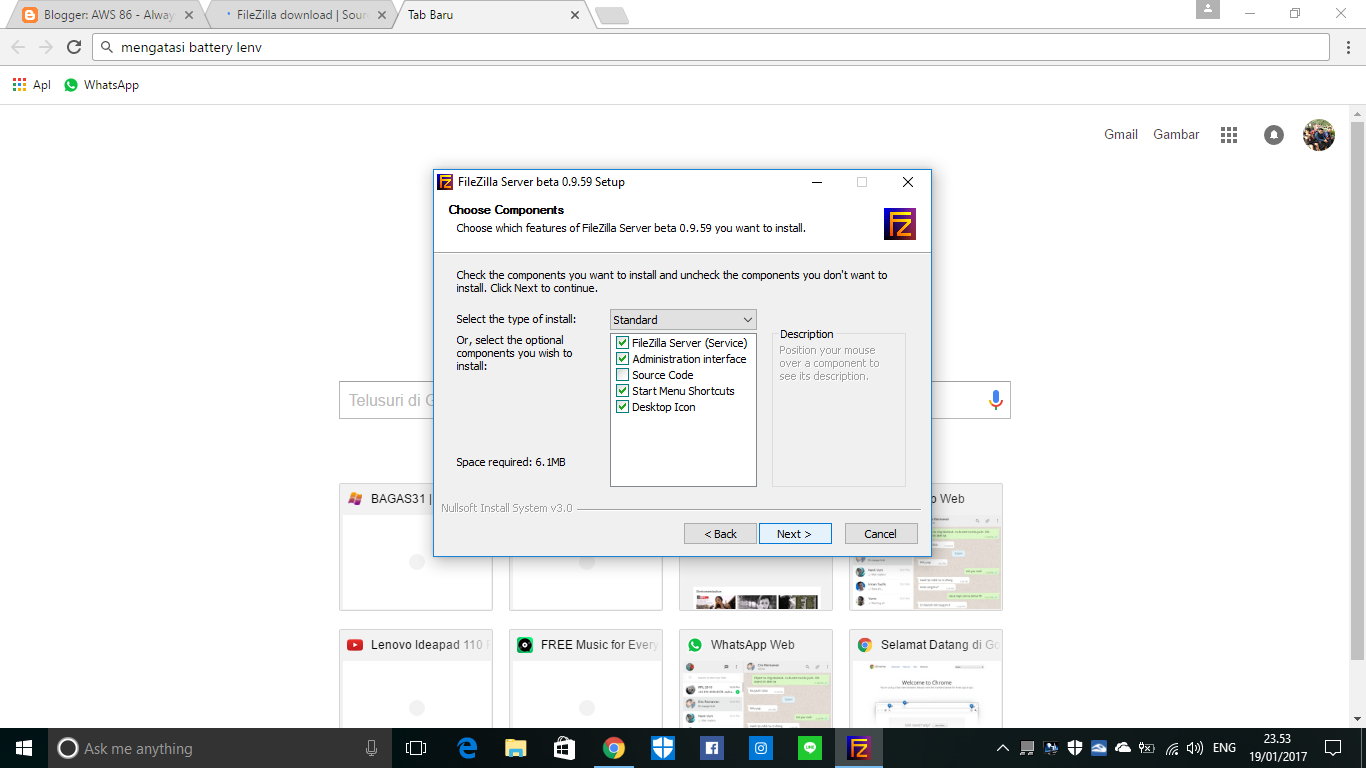Click the Google voice search microphone
This screenshot has height=768, width=1366.
click(996, 400)
